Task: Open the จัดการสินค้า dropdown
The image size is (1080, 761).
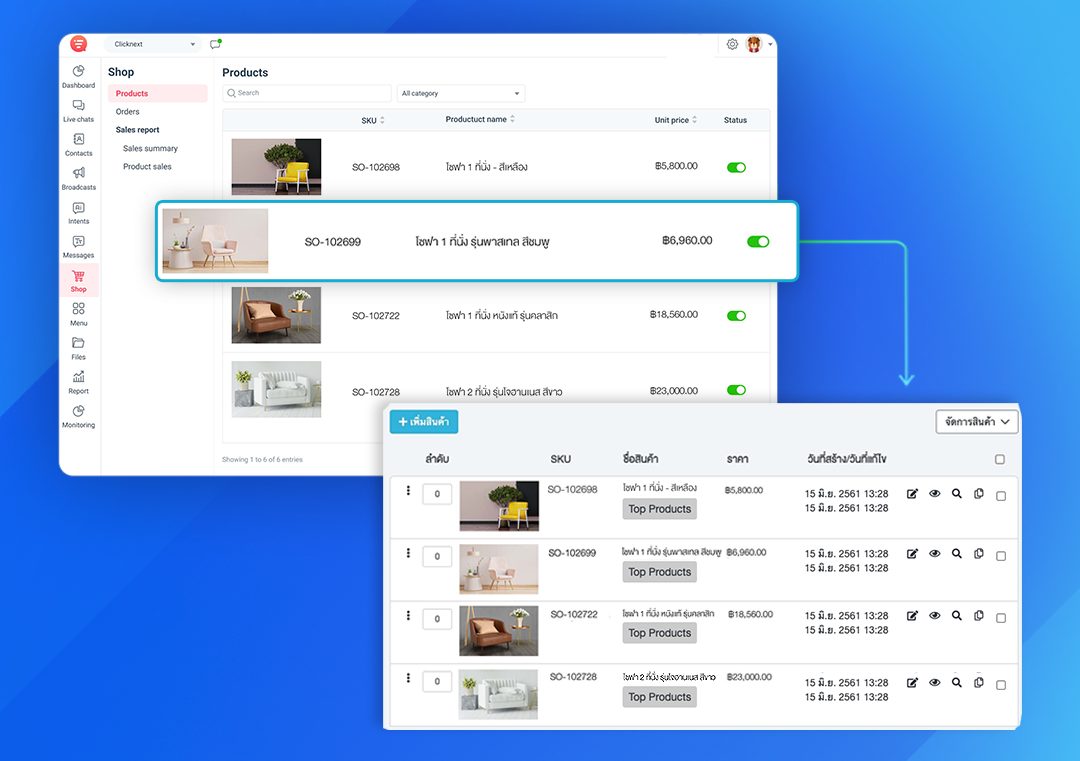Action: (x=977, y=422)
